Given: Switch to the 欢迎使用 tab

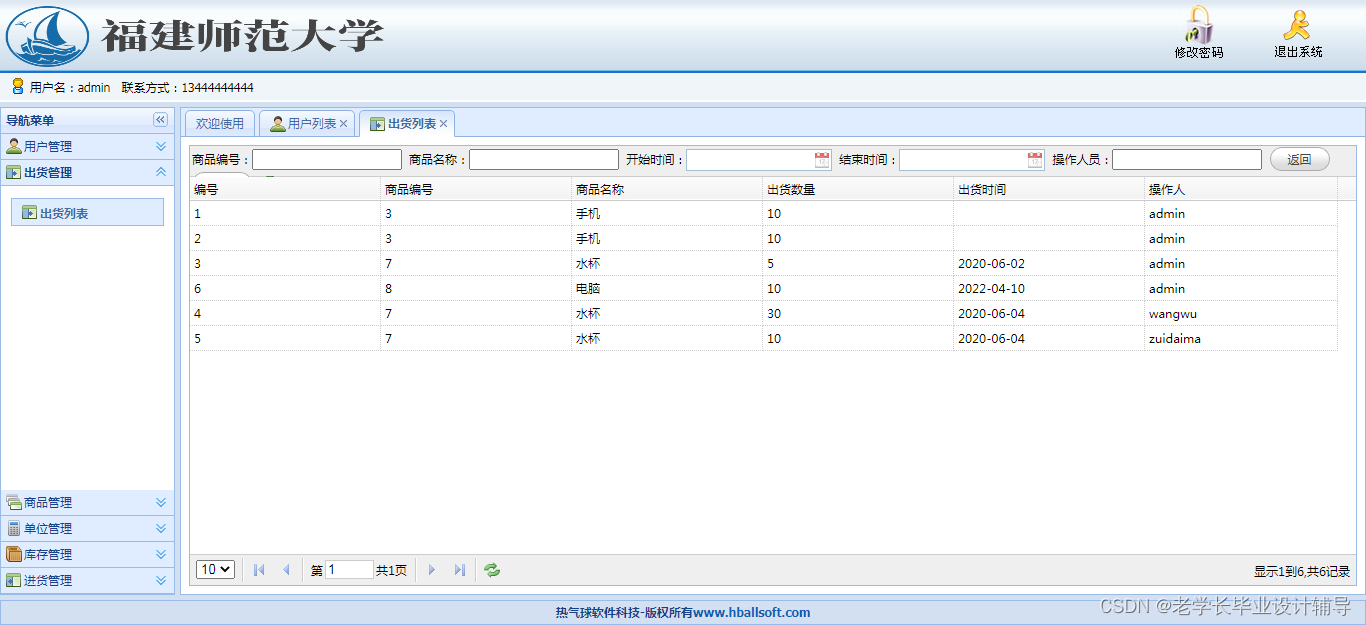Looking at the screenshot, I should (219, 123).
